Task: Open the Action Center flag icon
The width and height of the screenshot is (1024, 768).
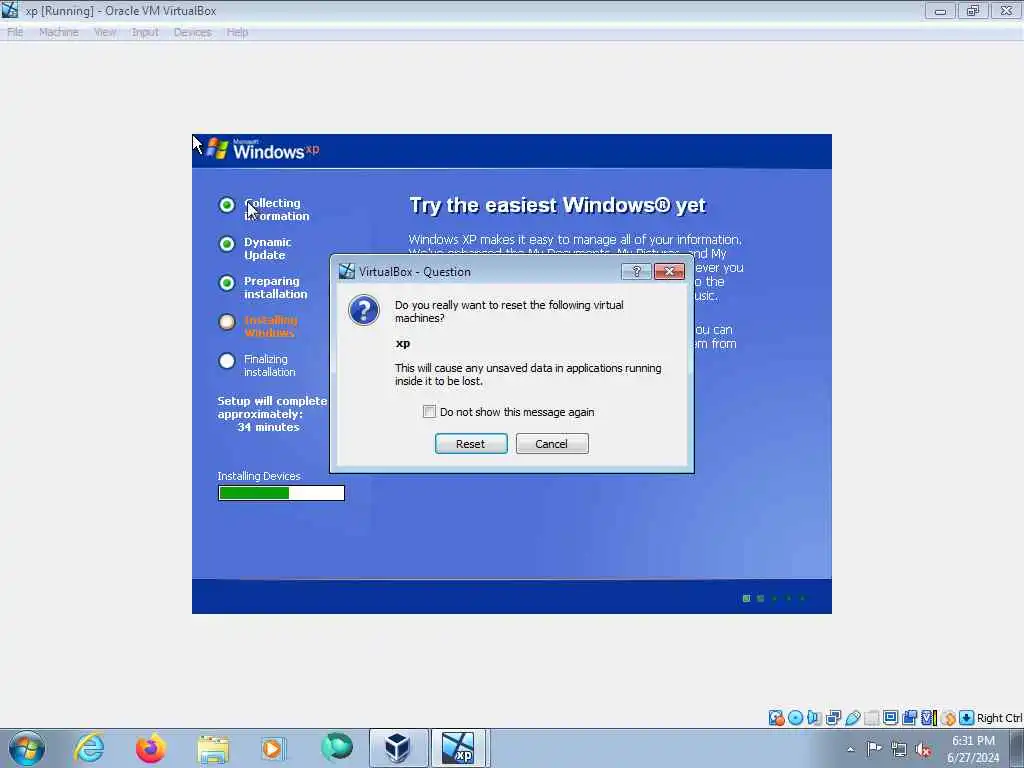Action: [x=874, y=748]
